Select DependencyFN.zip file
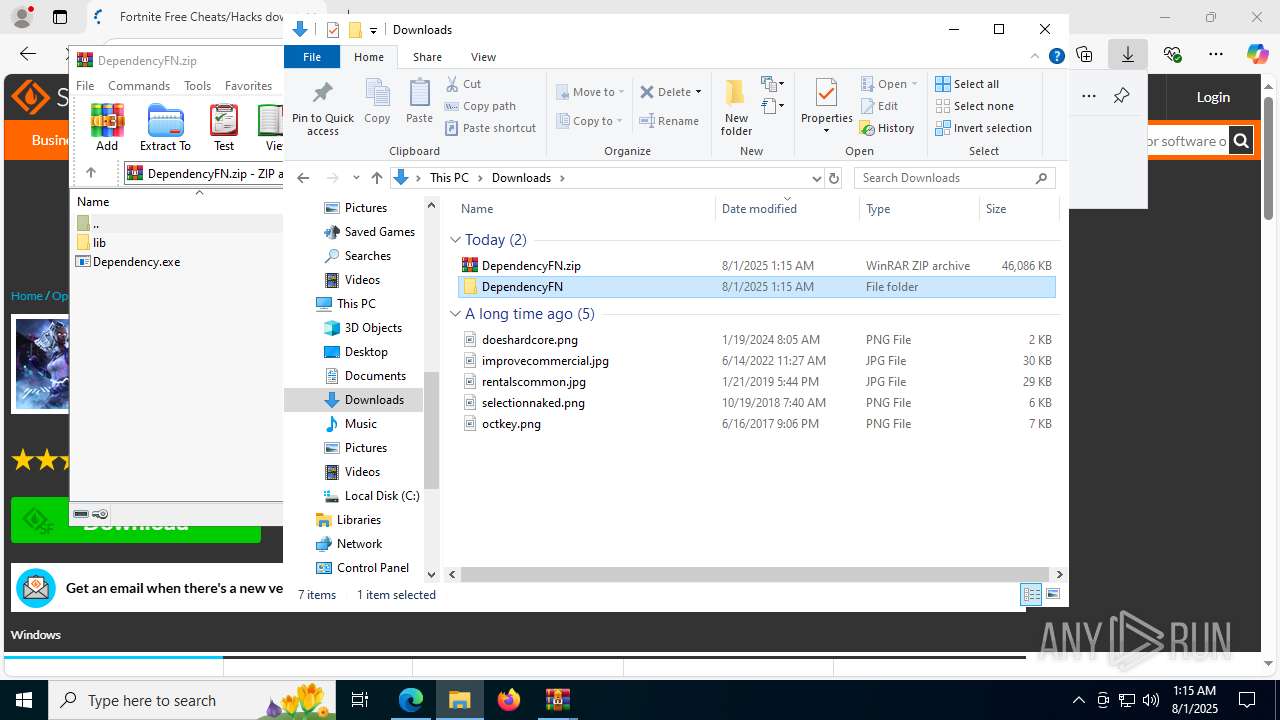Screen dimensions: 1280x720 531,266
